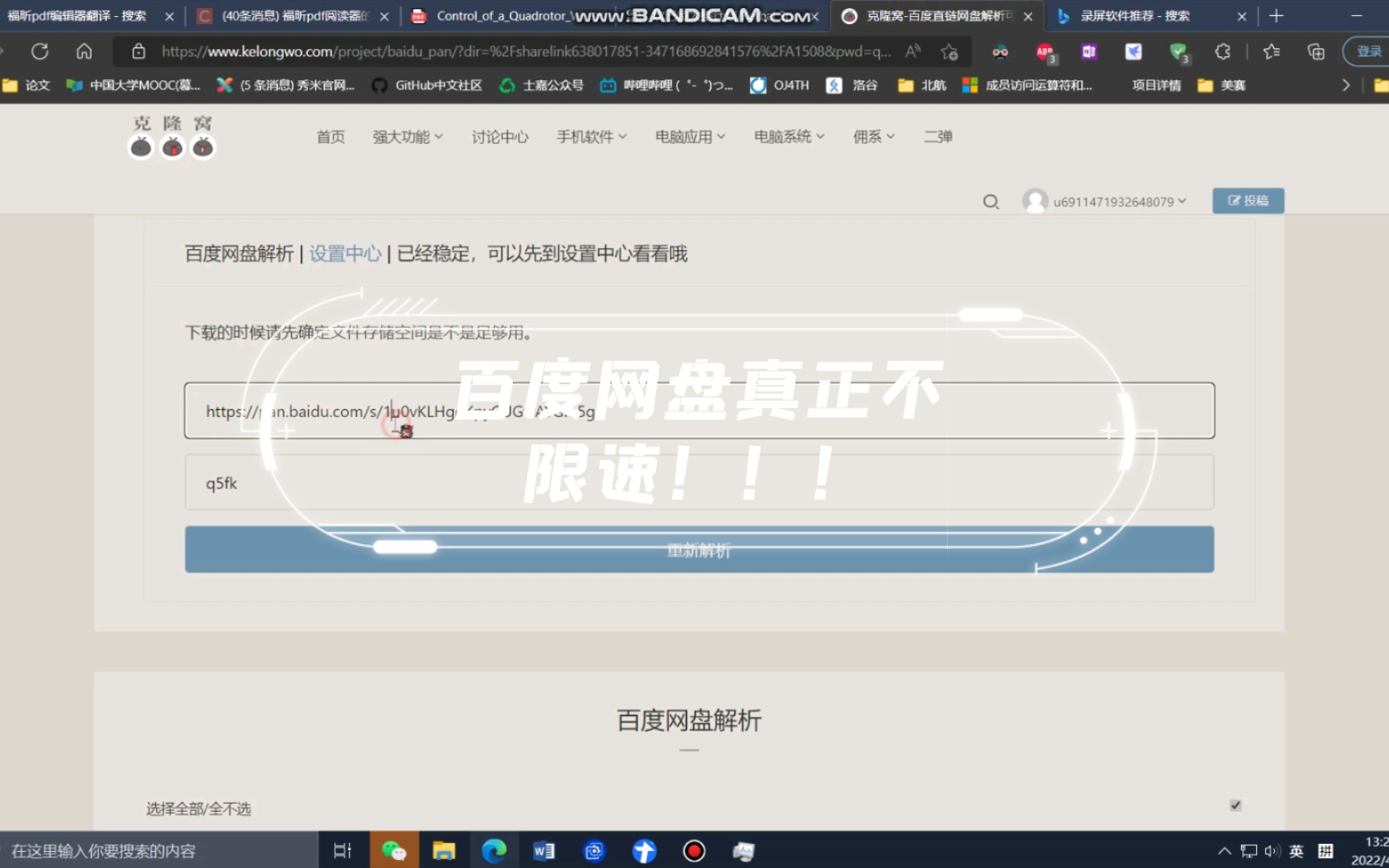The width and height of the screenshot is (1389, 868).
Task: Click the 投稿 button
Action: [1248, 201]
